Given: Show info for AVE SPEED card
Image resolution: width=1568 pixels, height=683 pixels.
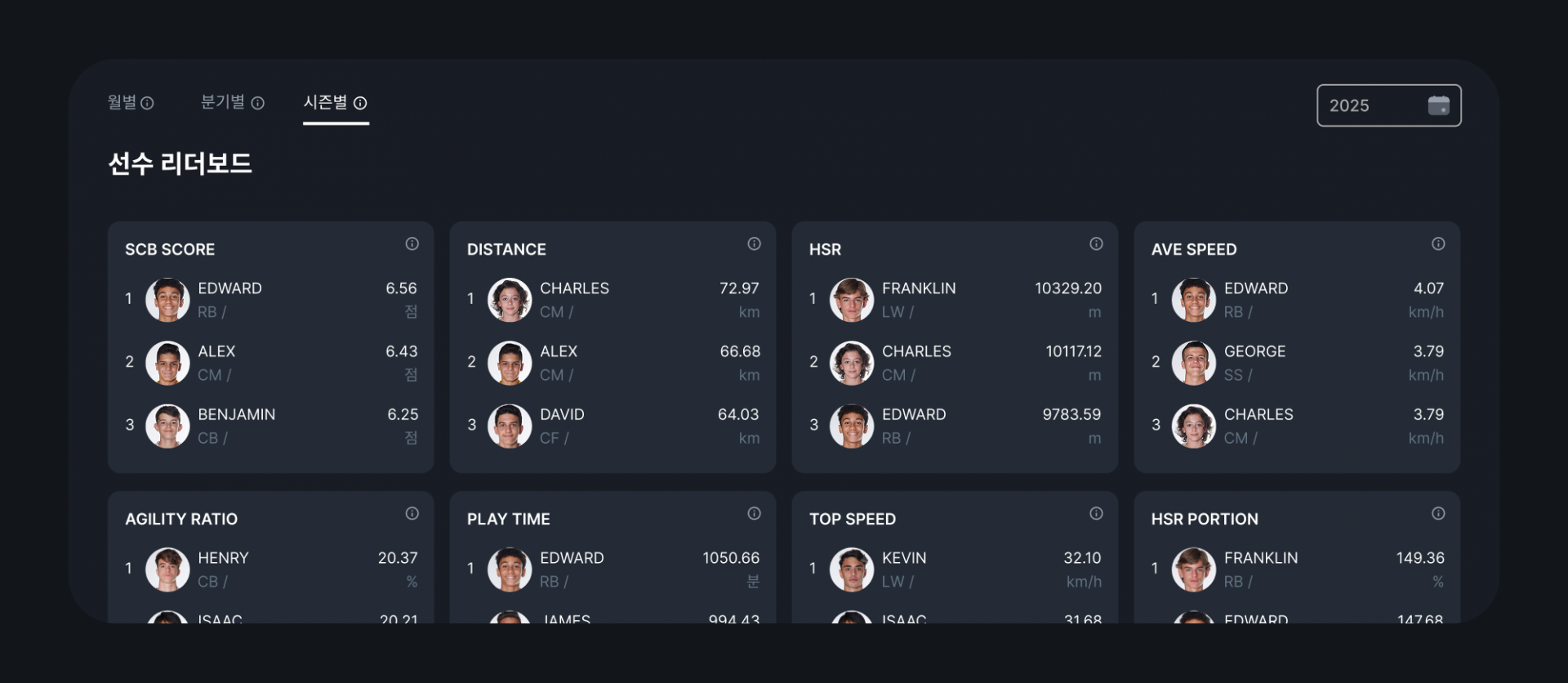Looking at the screenshot, I should (1438, 243).
